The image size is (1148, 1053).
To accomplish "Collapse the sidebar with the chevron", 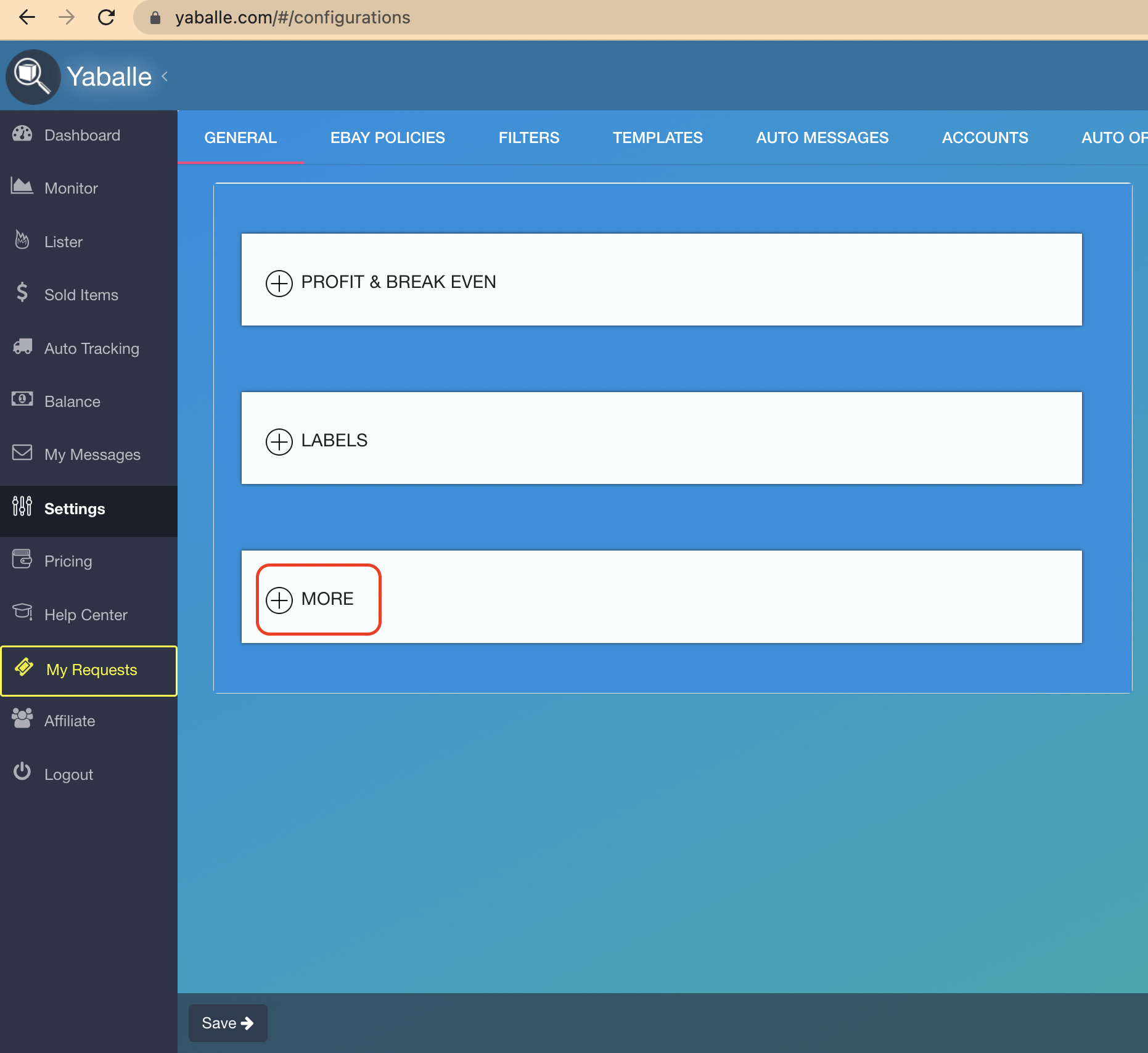I will pos(165,76).
